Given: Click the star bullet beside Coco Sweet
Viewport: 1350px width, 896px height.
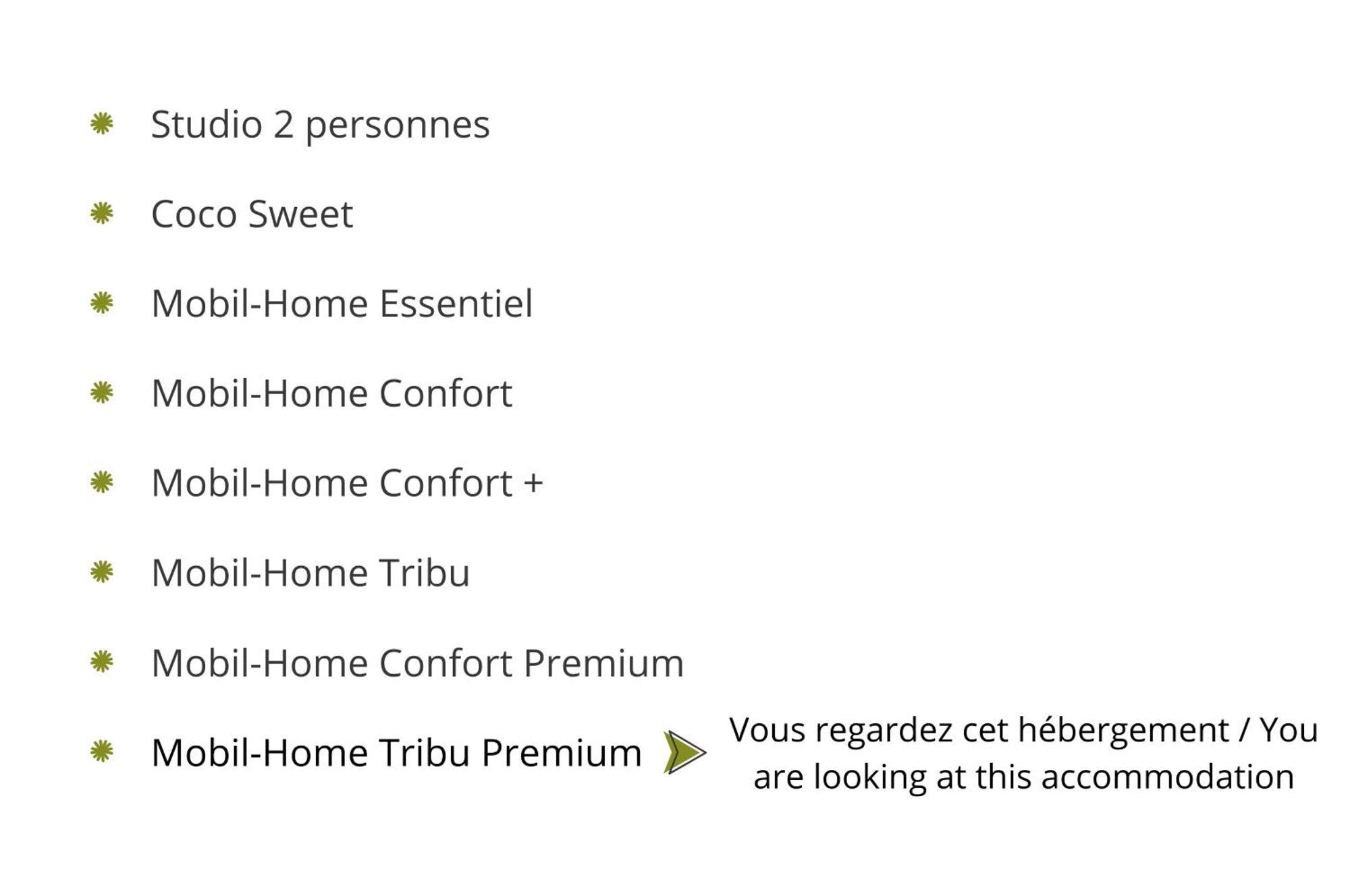Looking at the screenshot, I should pos(102,214).
